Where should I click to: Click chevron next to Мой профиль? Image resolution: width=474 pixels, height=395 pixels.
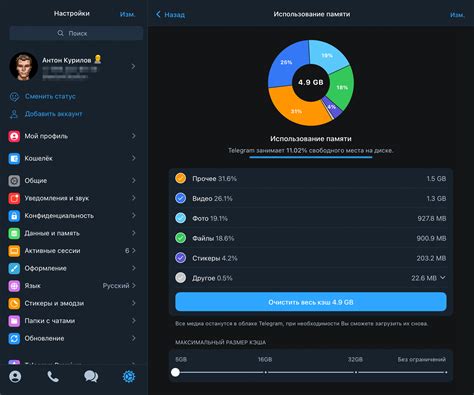[133, 136]
